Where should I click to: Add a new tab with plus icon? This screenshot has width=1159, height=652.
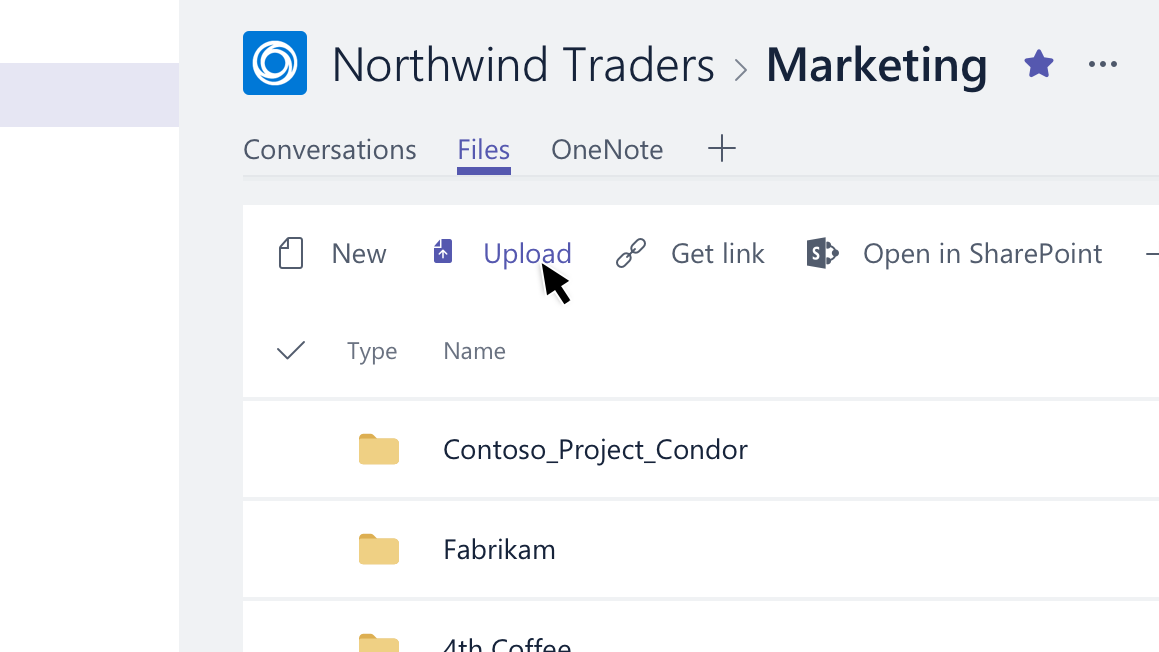click(x=721, y=149)
